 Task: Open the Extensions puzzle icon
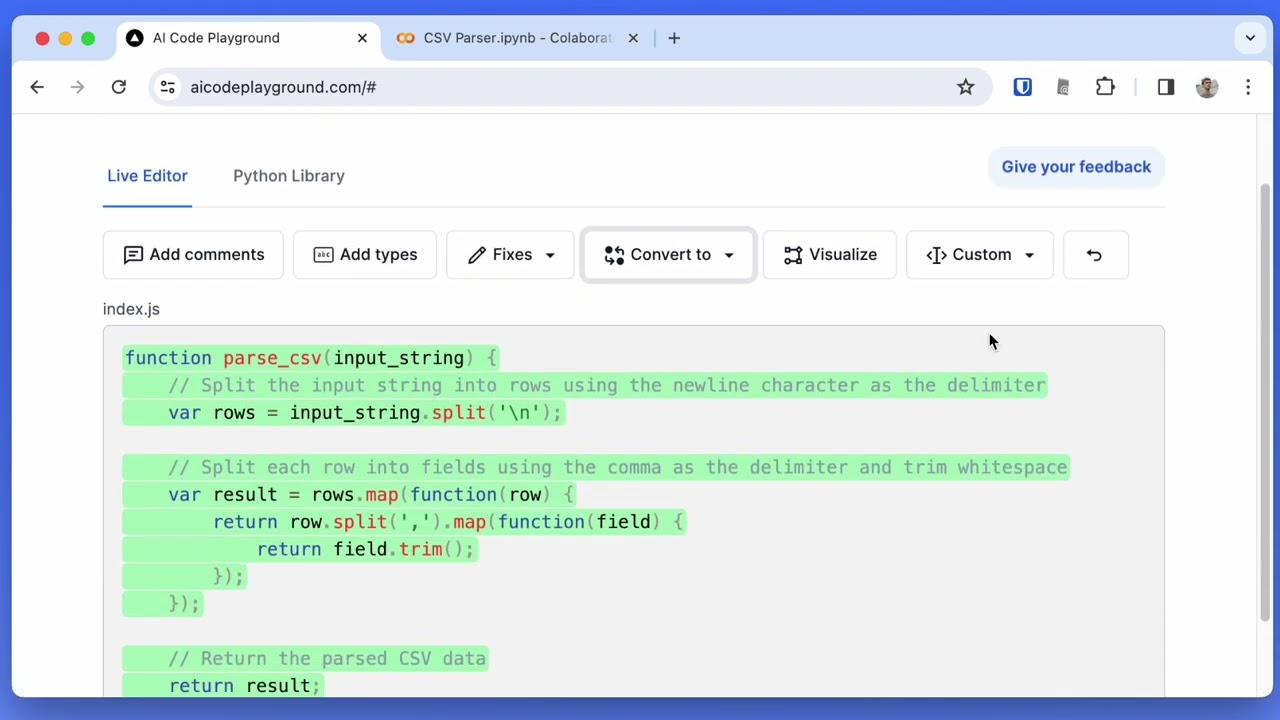point(1105,87)
